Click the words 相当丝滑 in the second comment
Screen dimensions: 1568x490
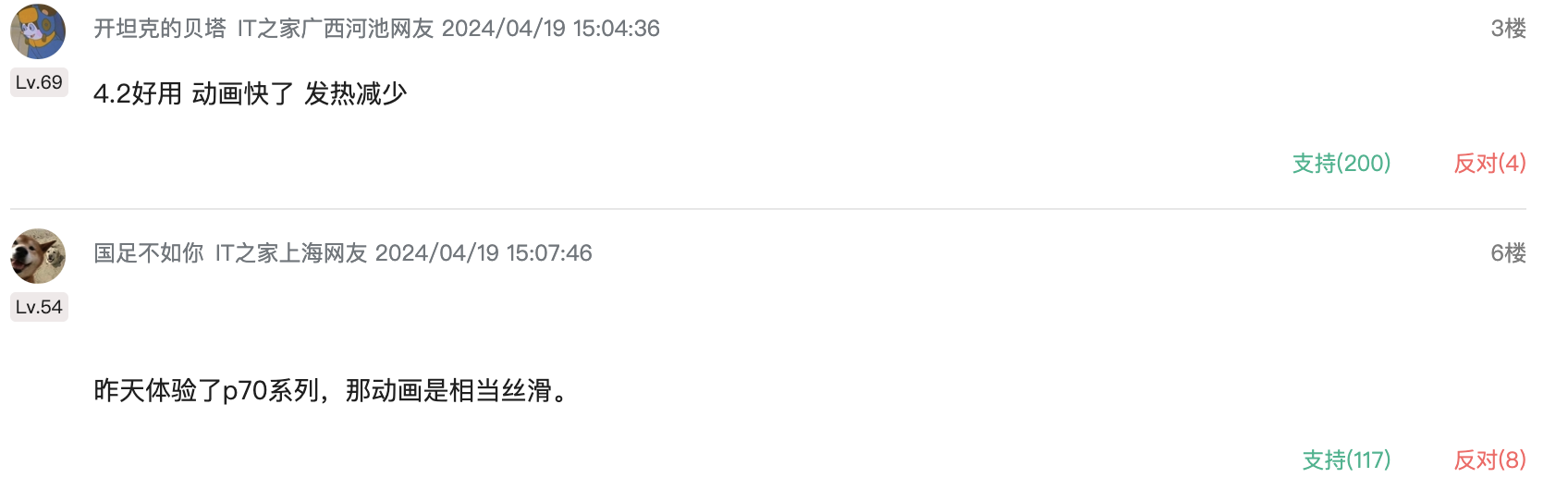[x=500, y=391]
